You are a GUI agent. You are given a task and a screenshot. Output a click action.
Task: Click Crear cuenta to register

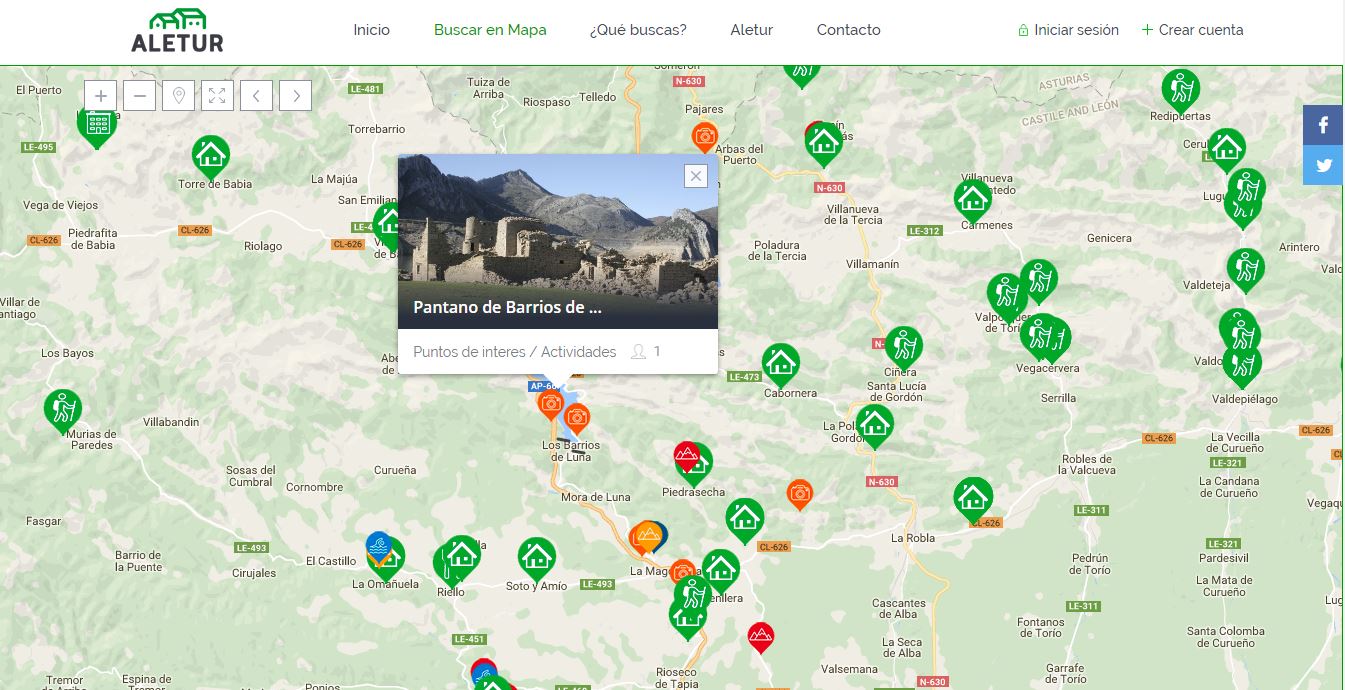1193,30
